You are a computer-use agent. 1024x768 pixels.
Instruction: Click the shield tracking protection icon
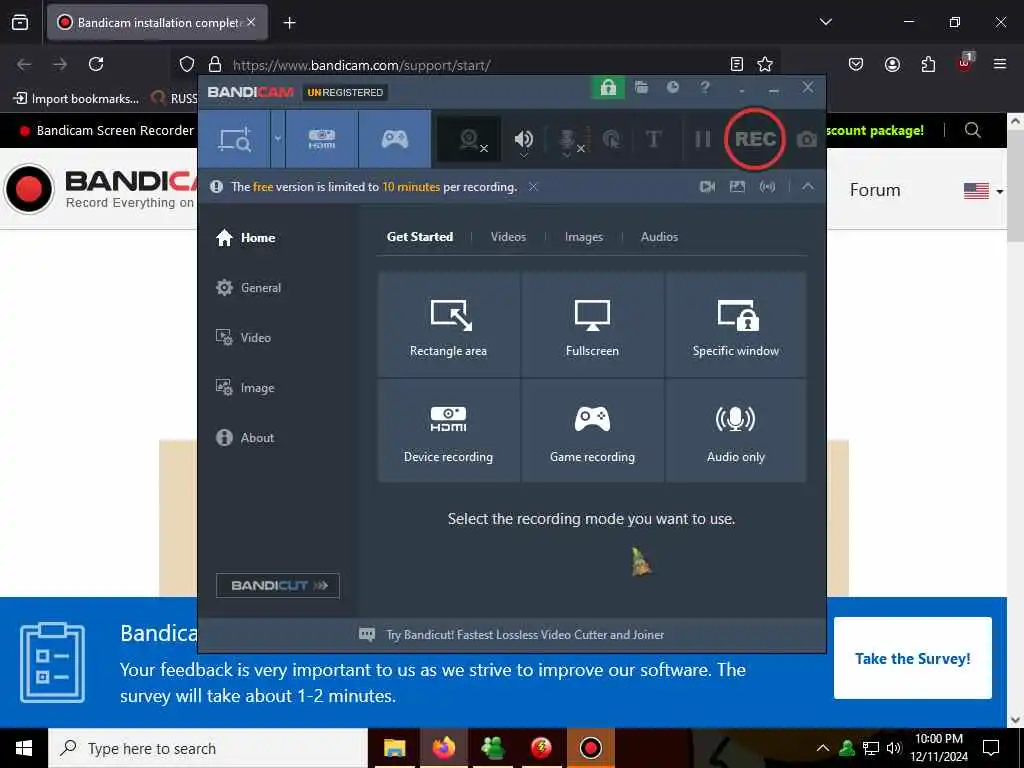click(187, 64)
